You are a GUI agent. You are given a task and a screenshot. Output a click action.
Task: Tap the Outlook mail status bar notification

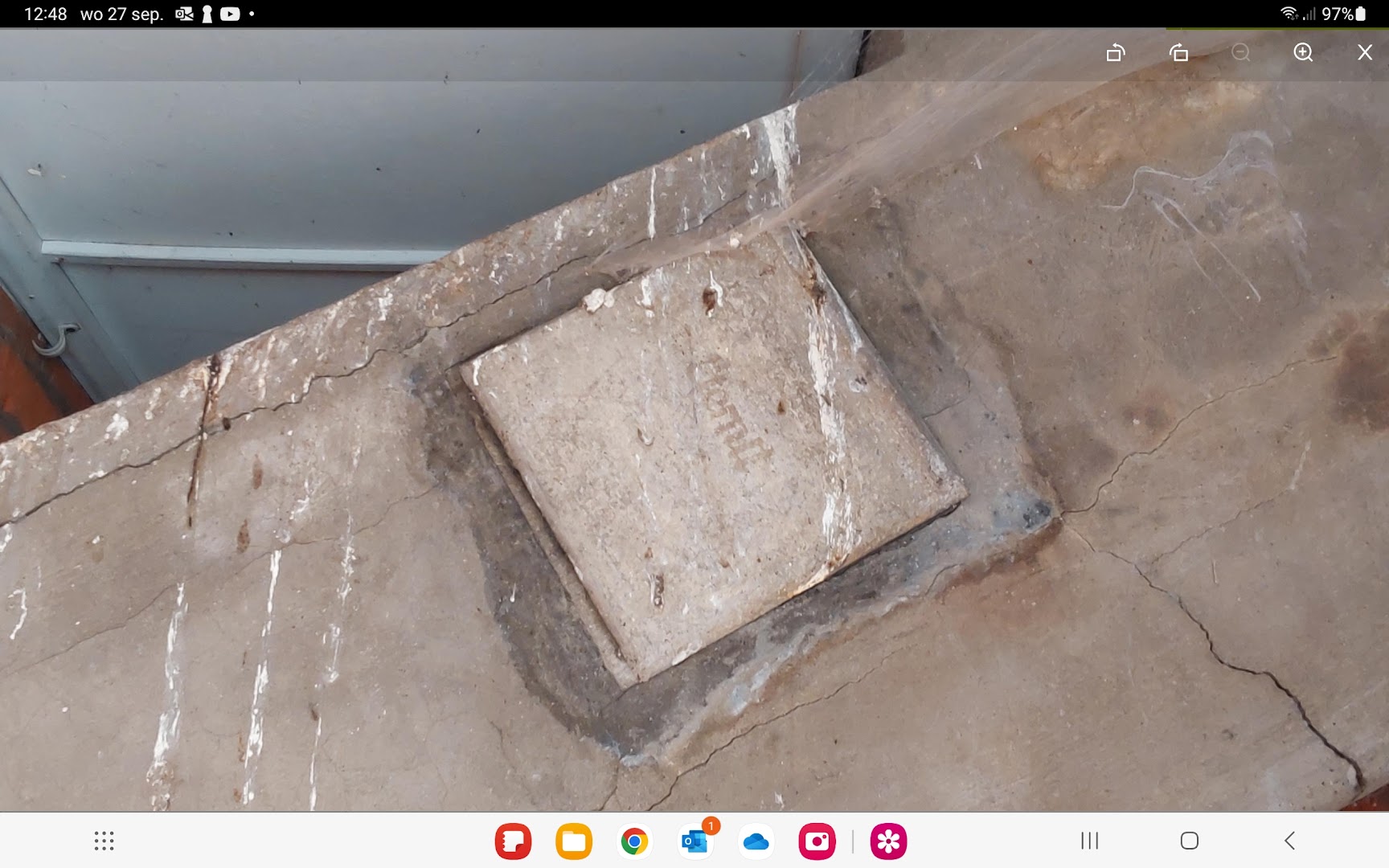[184, 14]
